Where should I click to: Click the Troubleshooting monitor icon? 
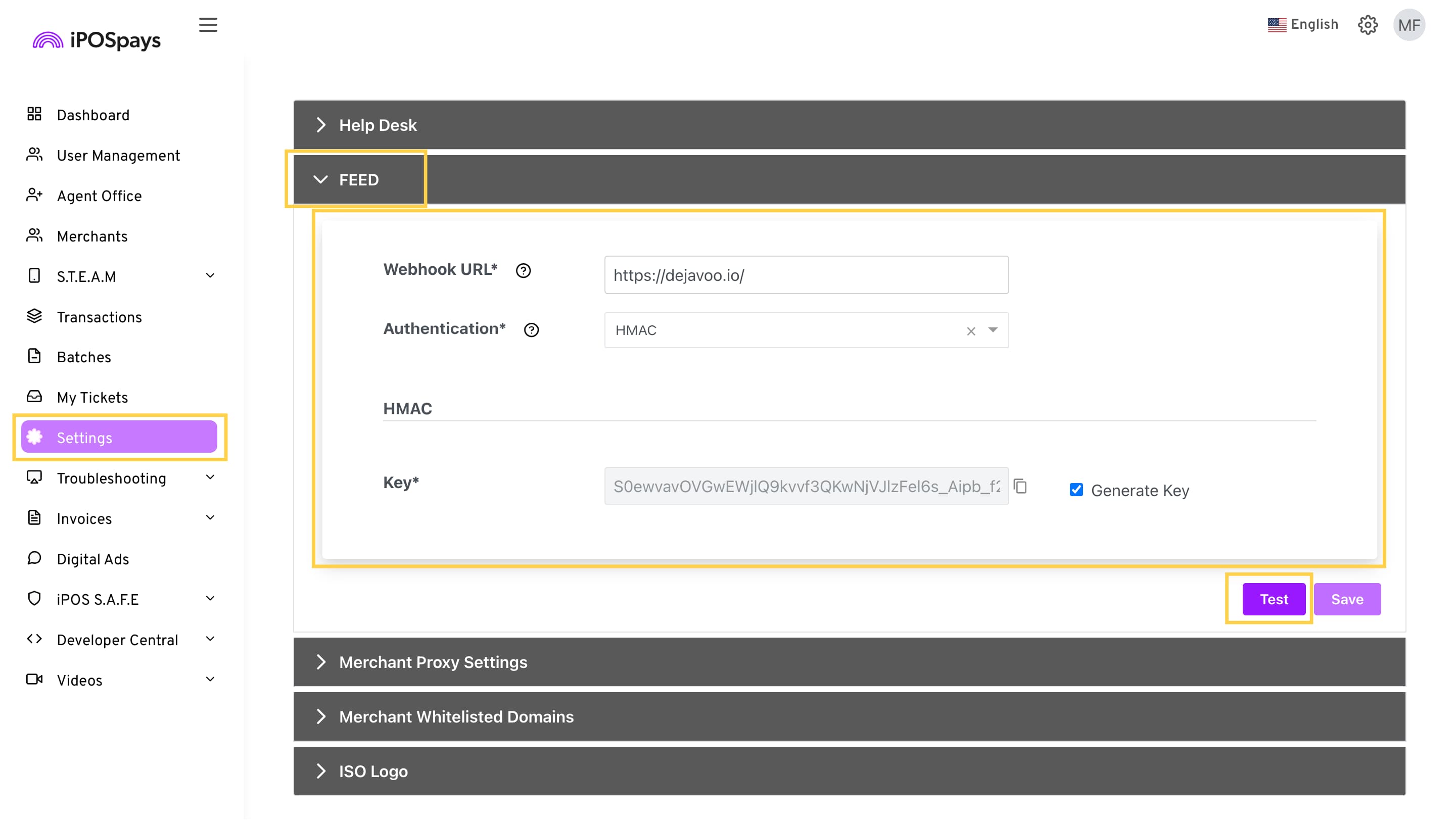point(34,477)
